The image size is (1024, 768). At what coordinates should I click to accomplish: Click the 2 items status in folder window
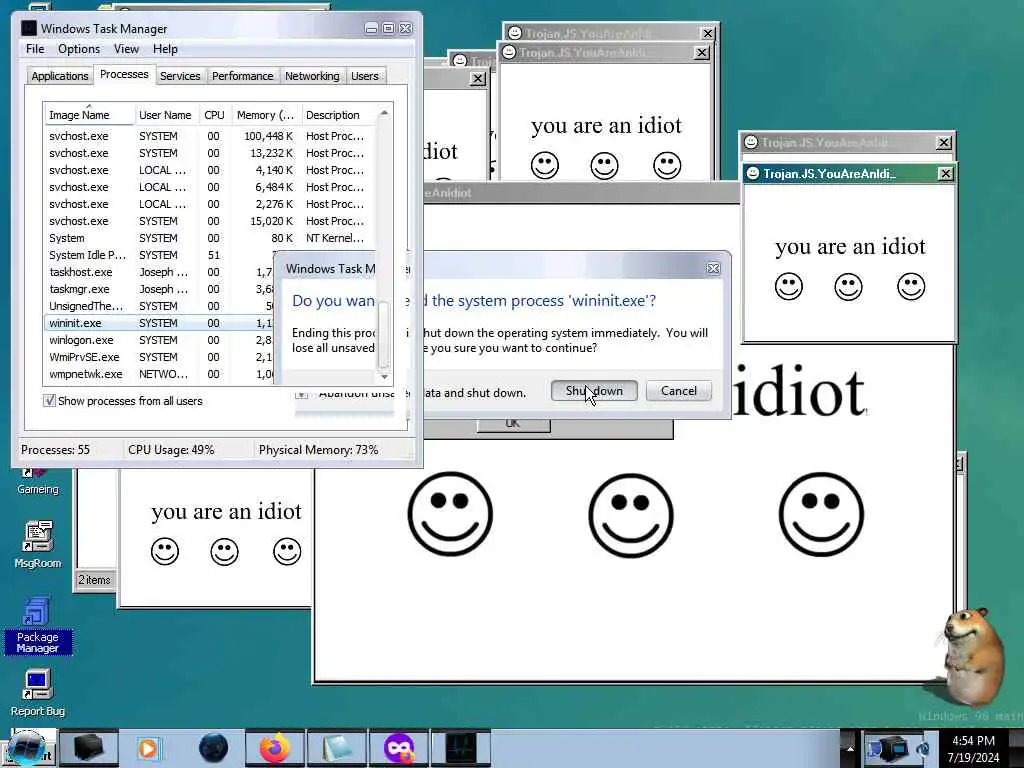tap(95, 579)
